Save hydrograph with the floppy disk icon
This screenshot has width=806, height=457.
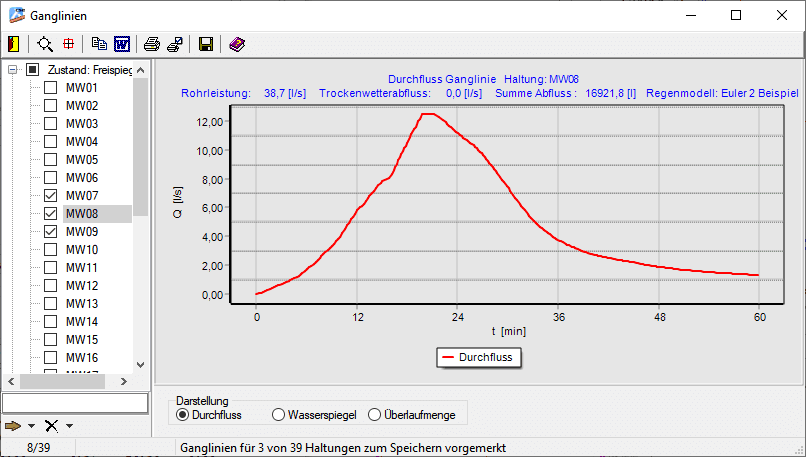coord(206,44)
